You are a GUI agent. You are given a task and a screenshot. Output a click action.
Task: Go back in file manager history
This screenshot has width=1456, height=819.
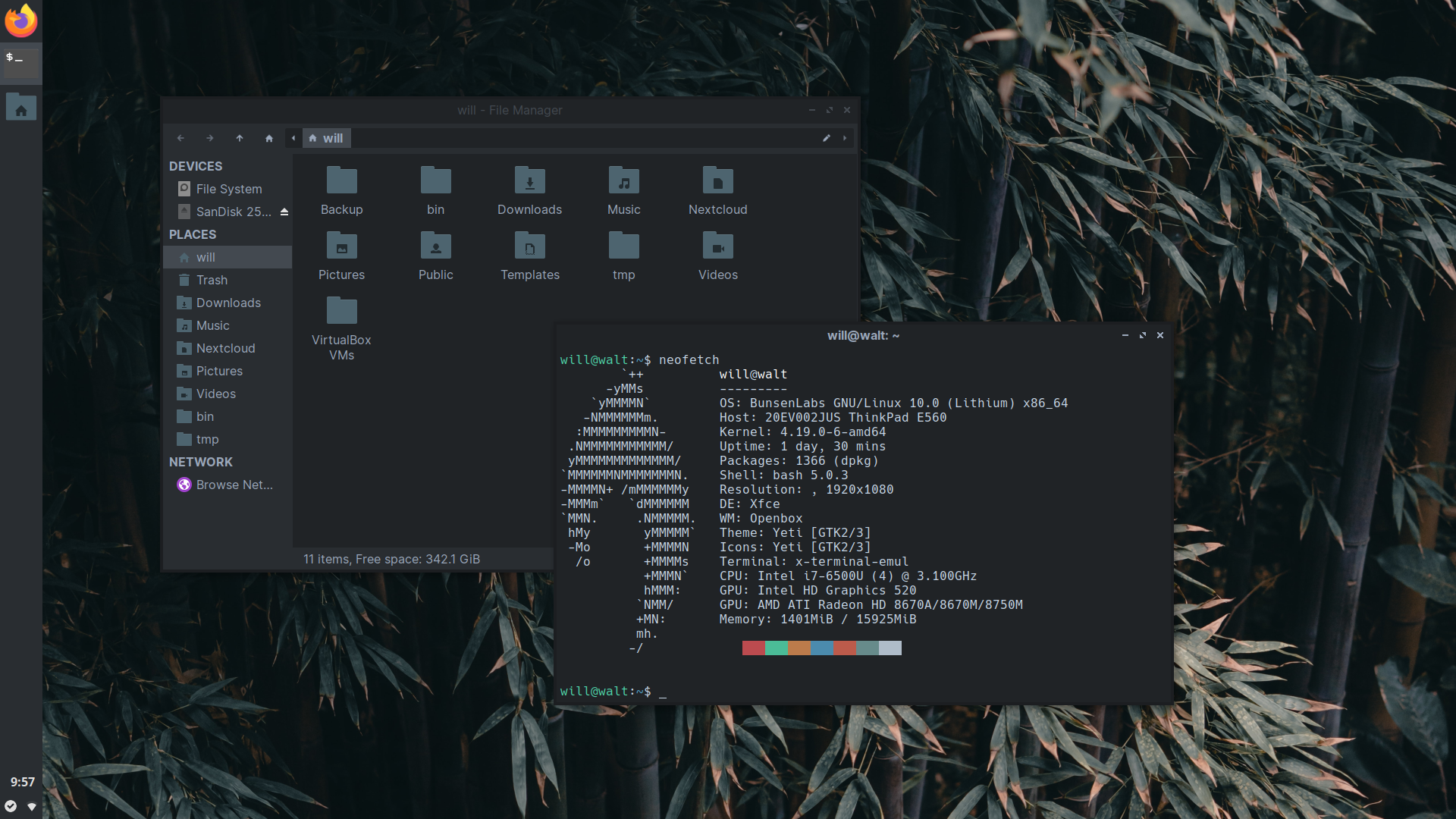pos(180,138)
